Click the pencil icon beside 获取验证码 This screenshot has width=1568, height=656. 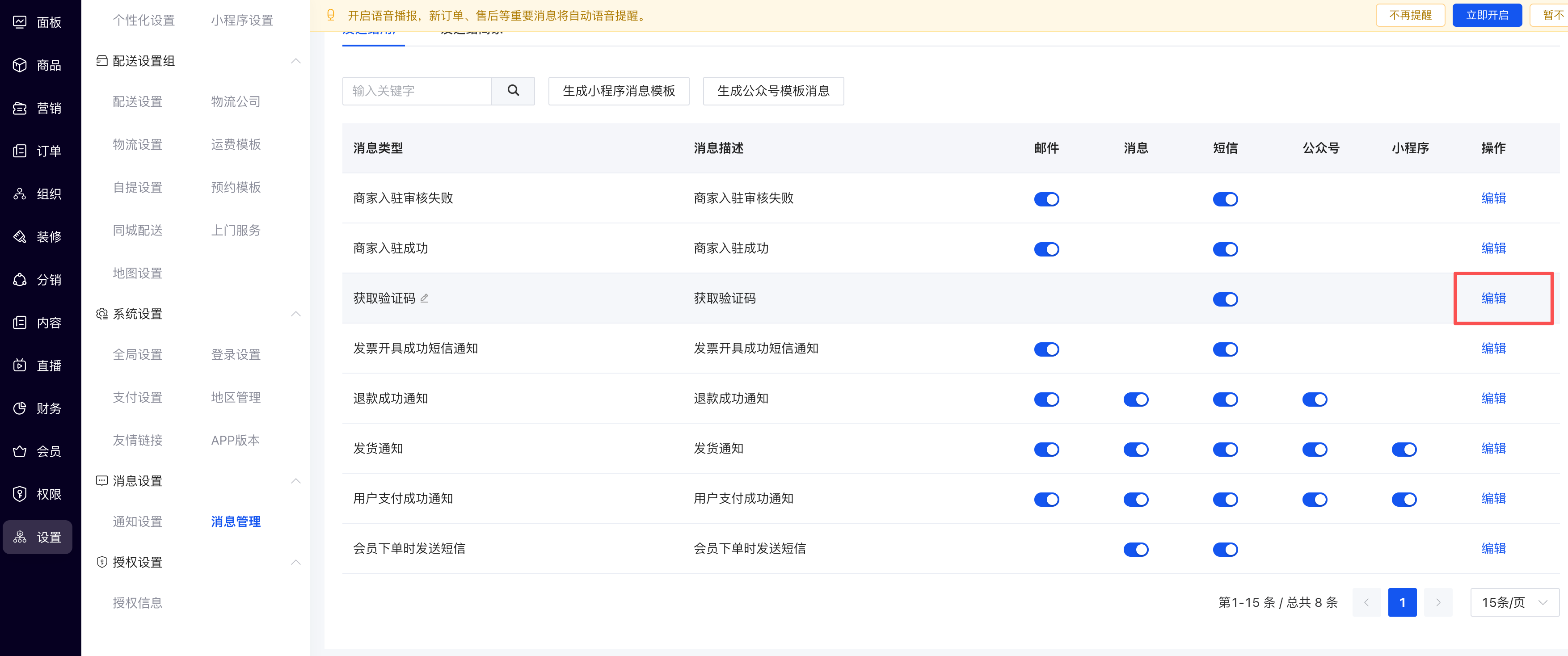tap(424, 298)
